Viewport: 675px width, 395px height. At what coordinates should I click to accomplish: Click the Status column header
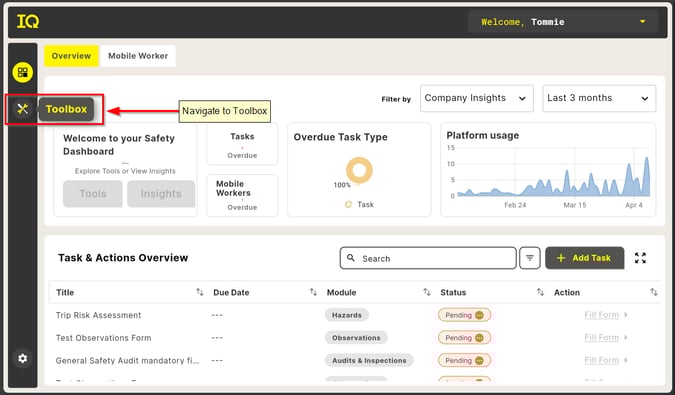453,292
